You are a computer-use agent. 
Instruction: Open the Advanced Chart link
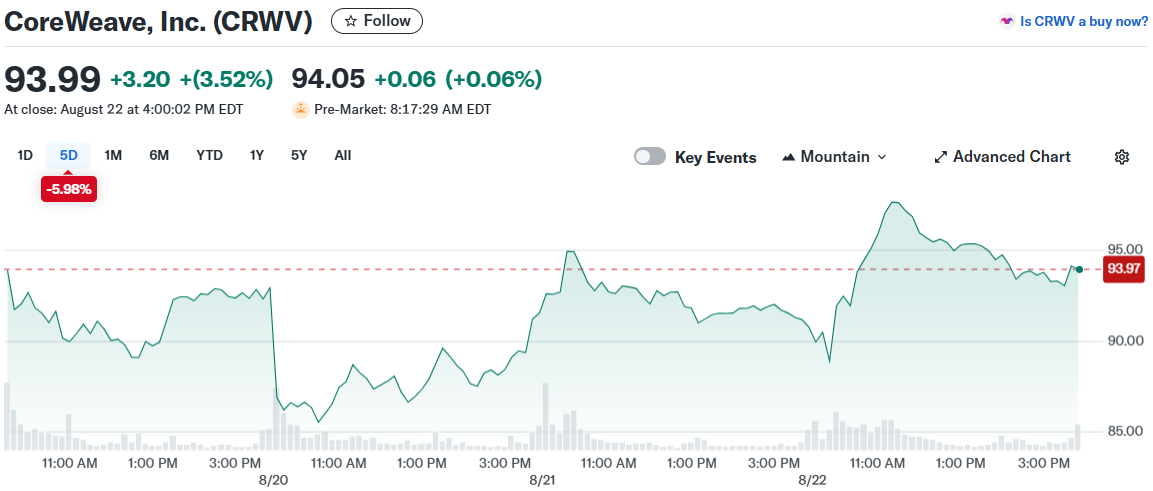pos(1002,157)
